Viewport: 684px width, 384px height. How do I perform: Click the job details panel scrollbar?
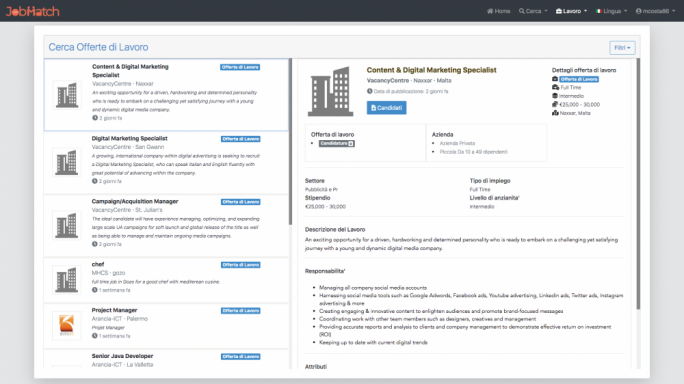click(x=638, y=183)
